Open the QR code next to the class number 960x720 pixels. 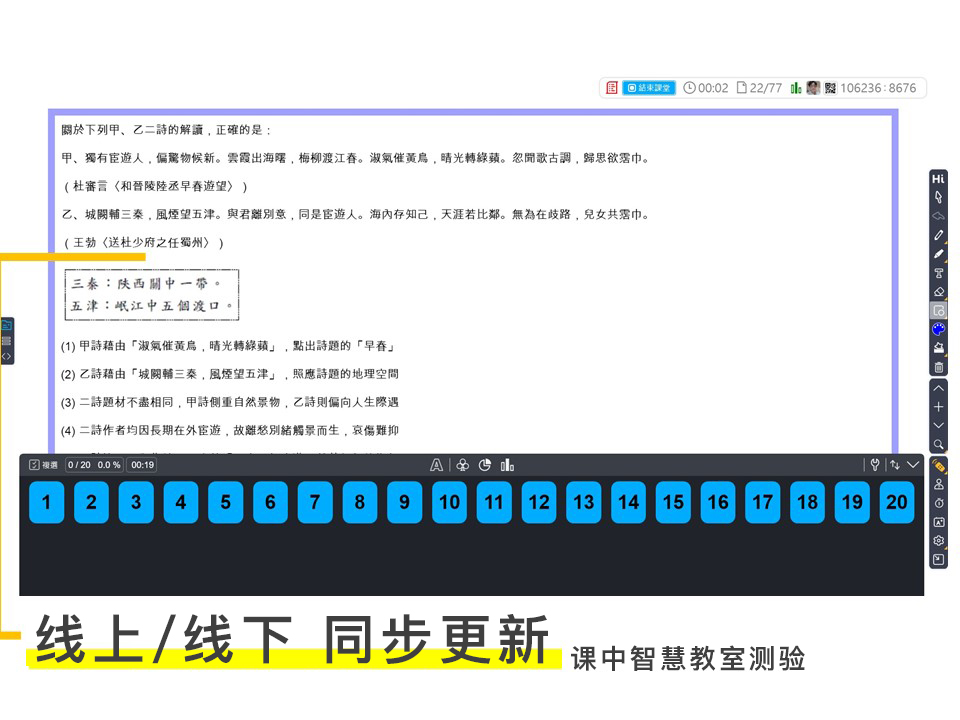pos(829,88)
